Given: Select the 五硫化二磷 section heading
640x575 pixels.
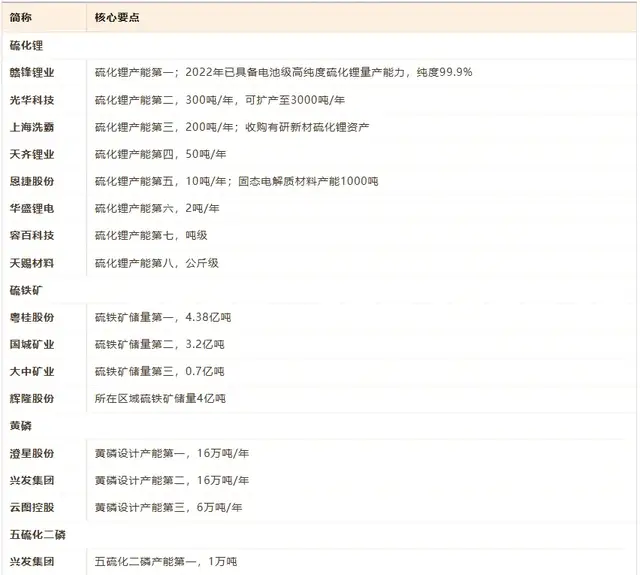Looking at the screenshot, I should [x=38, y=535].
